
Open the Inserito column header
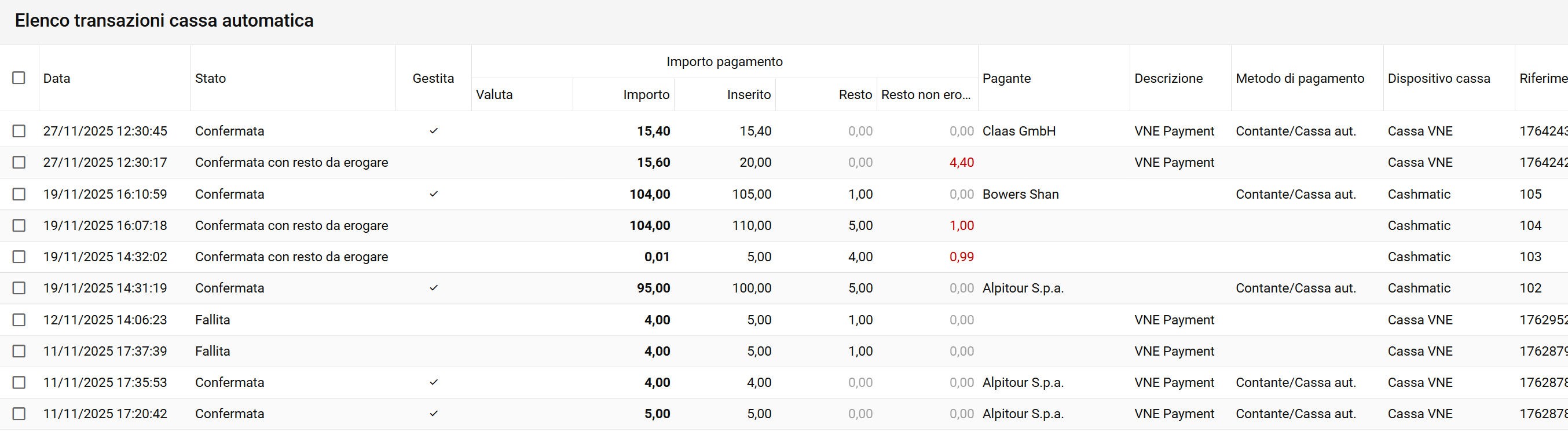(x=748, y=94)
